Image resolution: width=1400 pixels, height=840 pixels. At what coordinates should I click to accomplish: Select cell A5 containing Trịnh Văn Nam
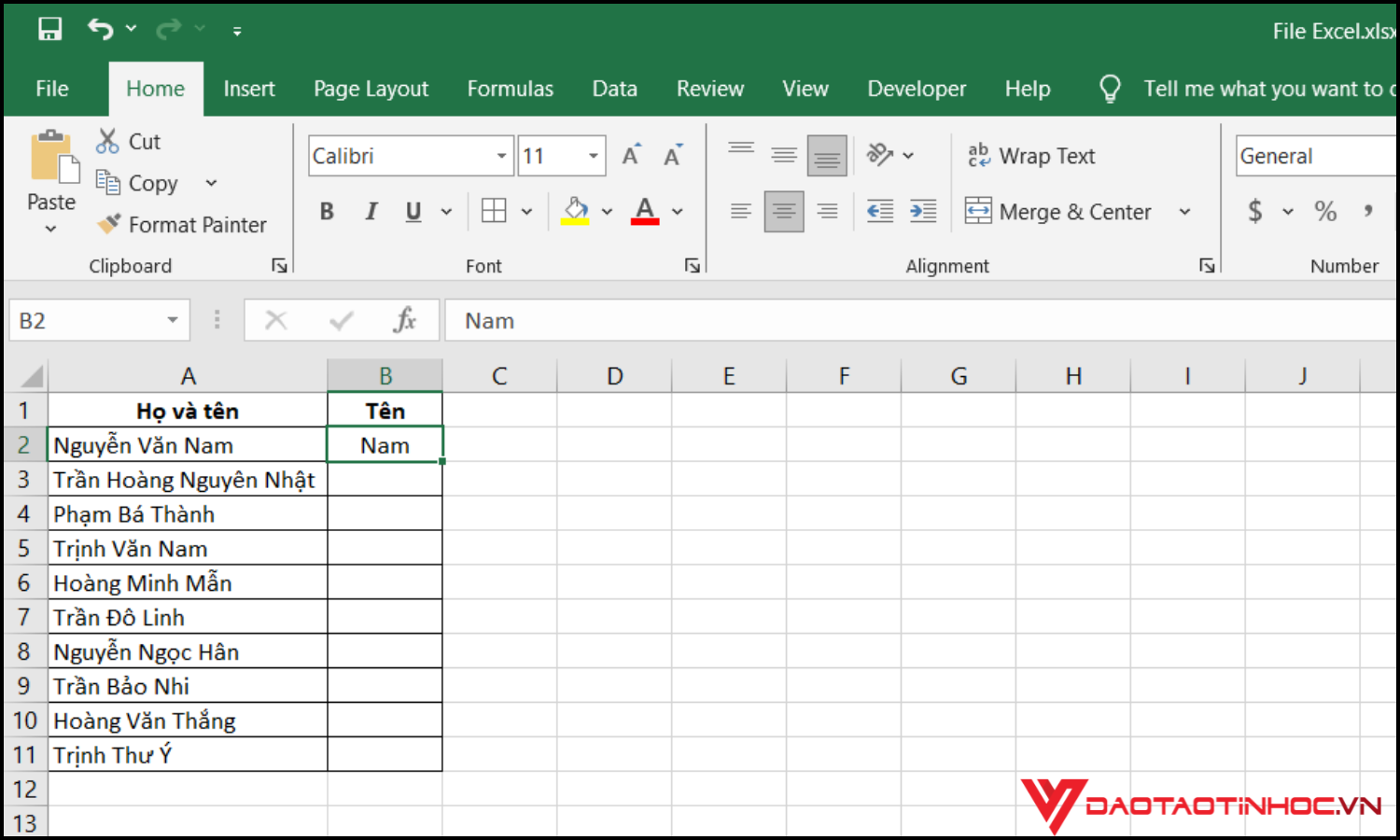pyautogui.click(x=187, y=548)
